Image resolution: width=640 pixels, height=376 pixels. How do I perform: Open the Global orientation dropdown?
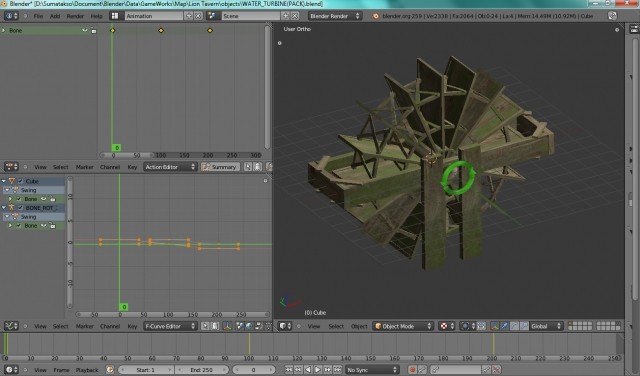pyautogui.click(x=546, y=326)
